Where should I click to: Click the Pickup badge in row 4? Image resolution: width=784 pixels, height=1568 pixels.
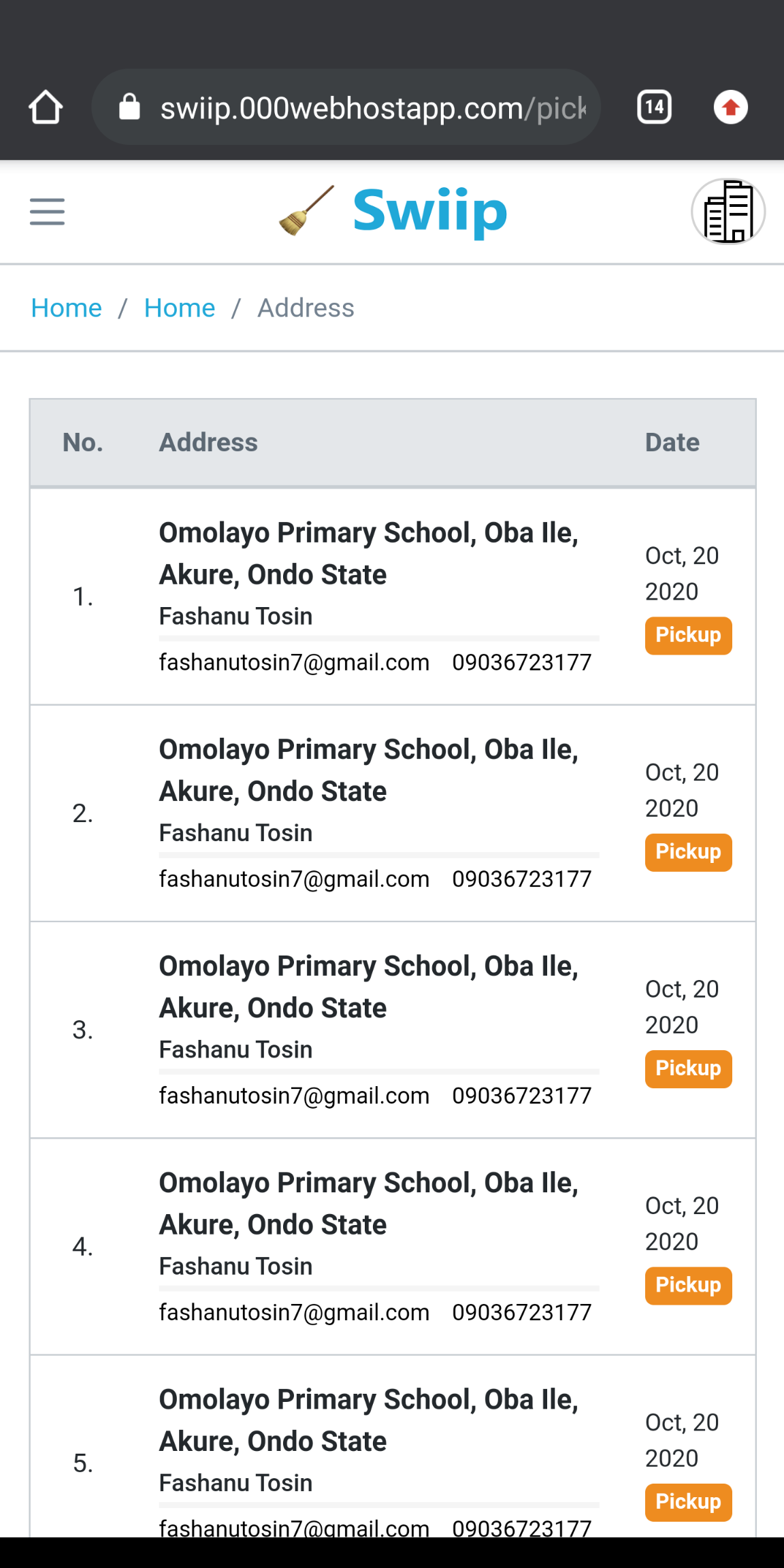(x=688, y=1286)
